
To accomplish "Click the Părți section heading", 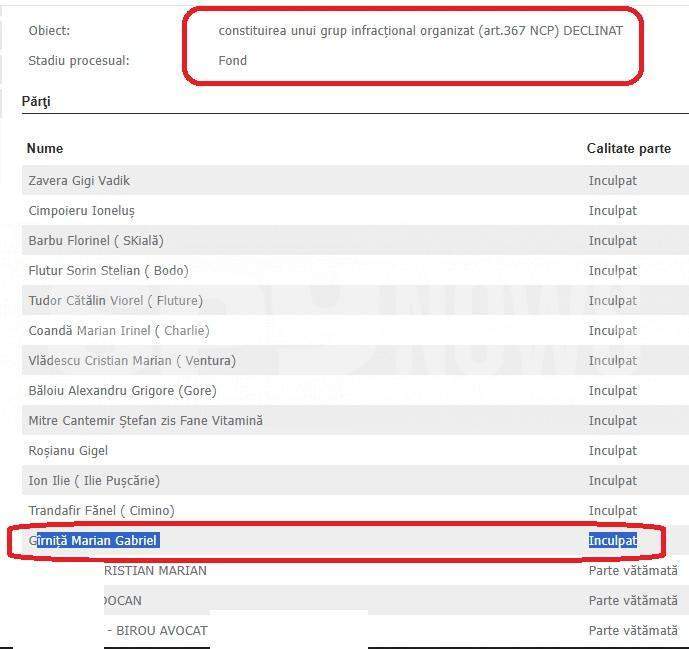I will (x=36, y=102).
